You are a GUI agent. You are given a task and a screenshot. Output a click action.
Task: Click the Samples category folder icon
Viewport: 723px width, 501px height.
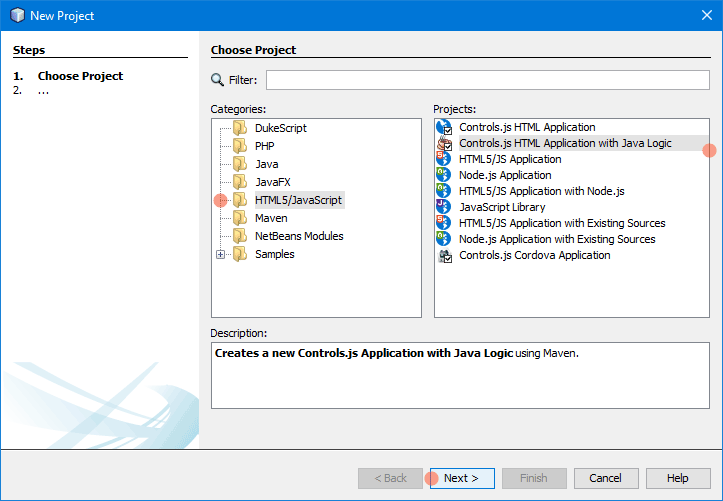[x=240, y=253]
